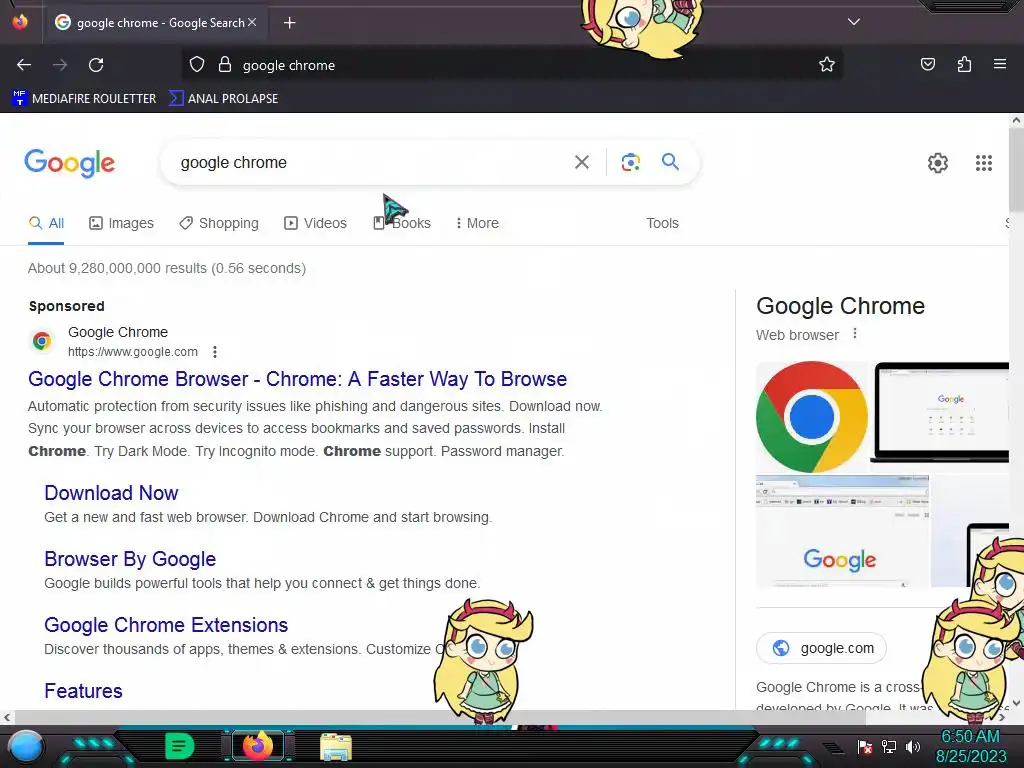Viewport: 1024px width, 768px height.
Task: Open the Start orb menu
Action: click(x=26, y=746)
